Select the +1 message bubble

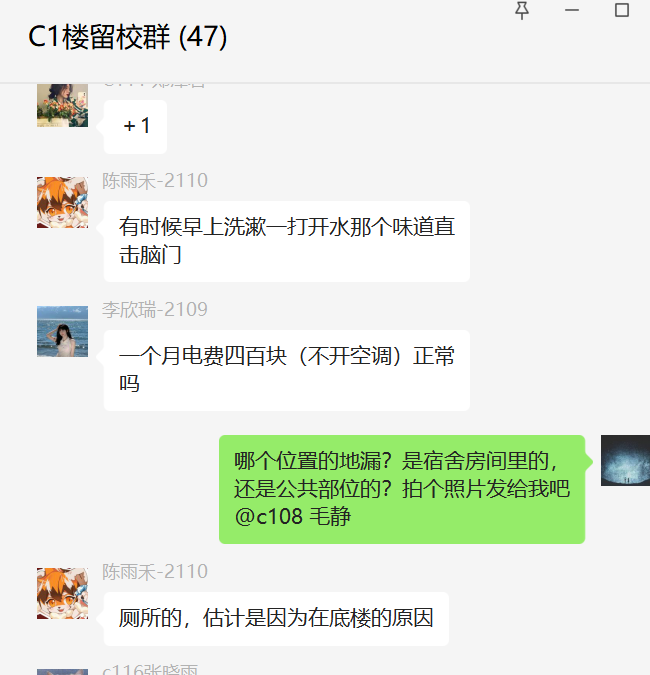[135, 127]
